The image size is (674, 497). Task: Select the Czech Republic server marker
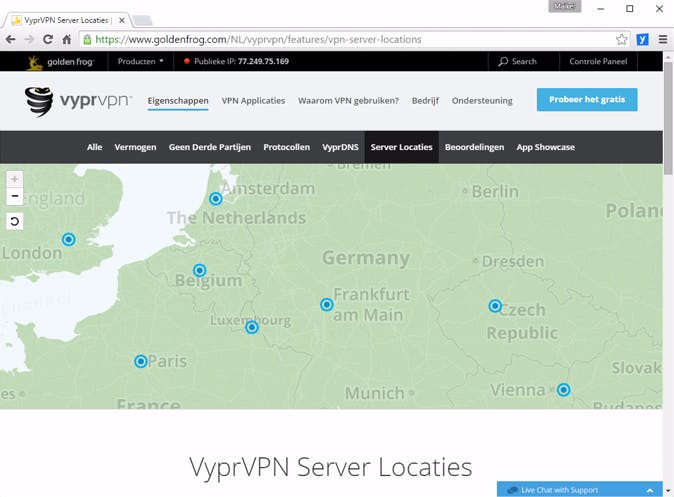pos(495,306)
